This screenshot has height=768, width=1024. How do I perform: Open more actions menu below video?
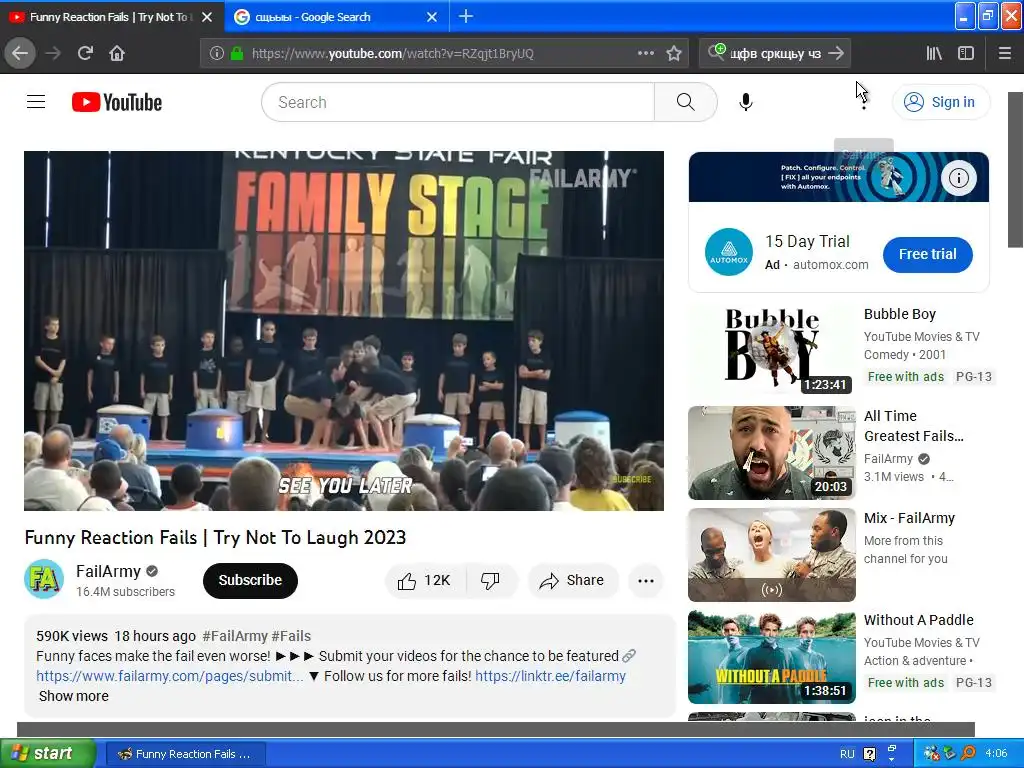tap(645, 581)
